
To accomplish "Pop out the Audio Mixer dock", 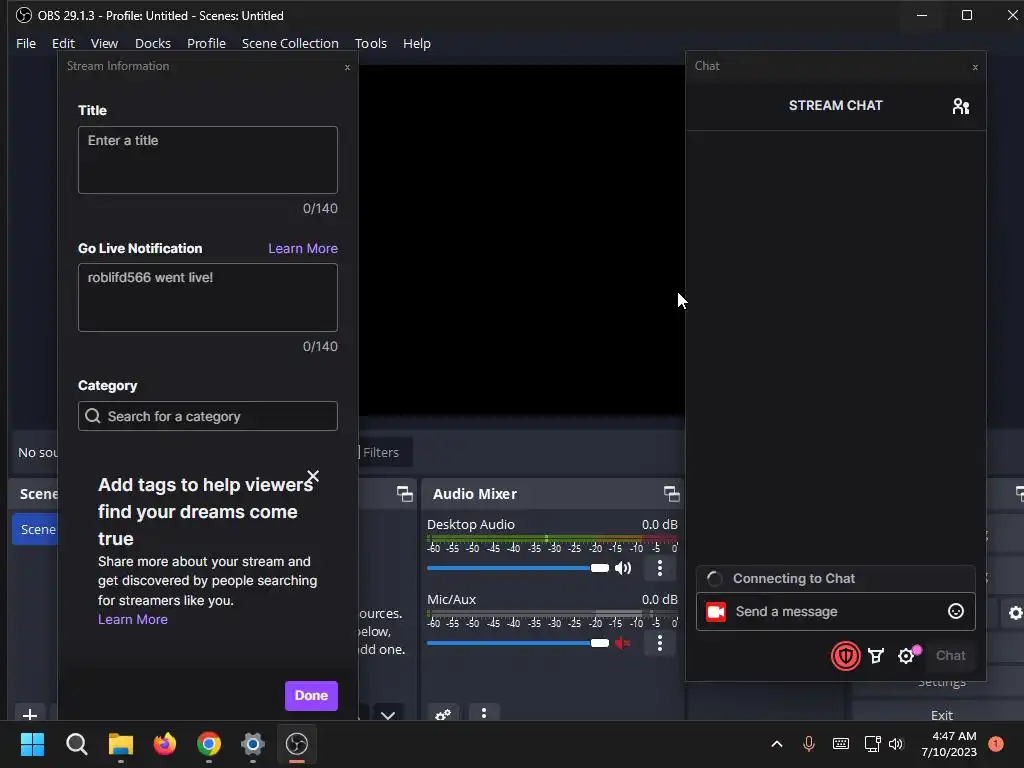I will [x=671, y=494].
